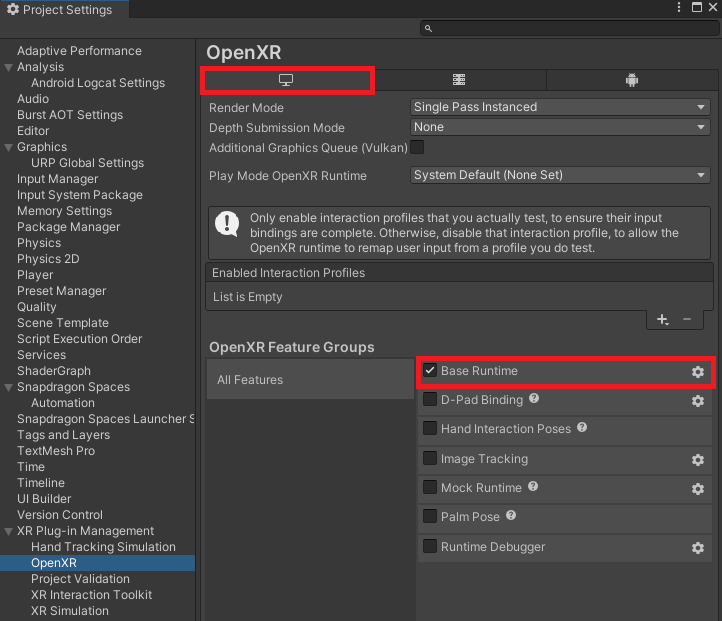
Task: Maximize the Project Settings window
Action: click(x=697, y=7)
